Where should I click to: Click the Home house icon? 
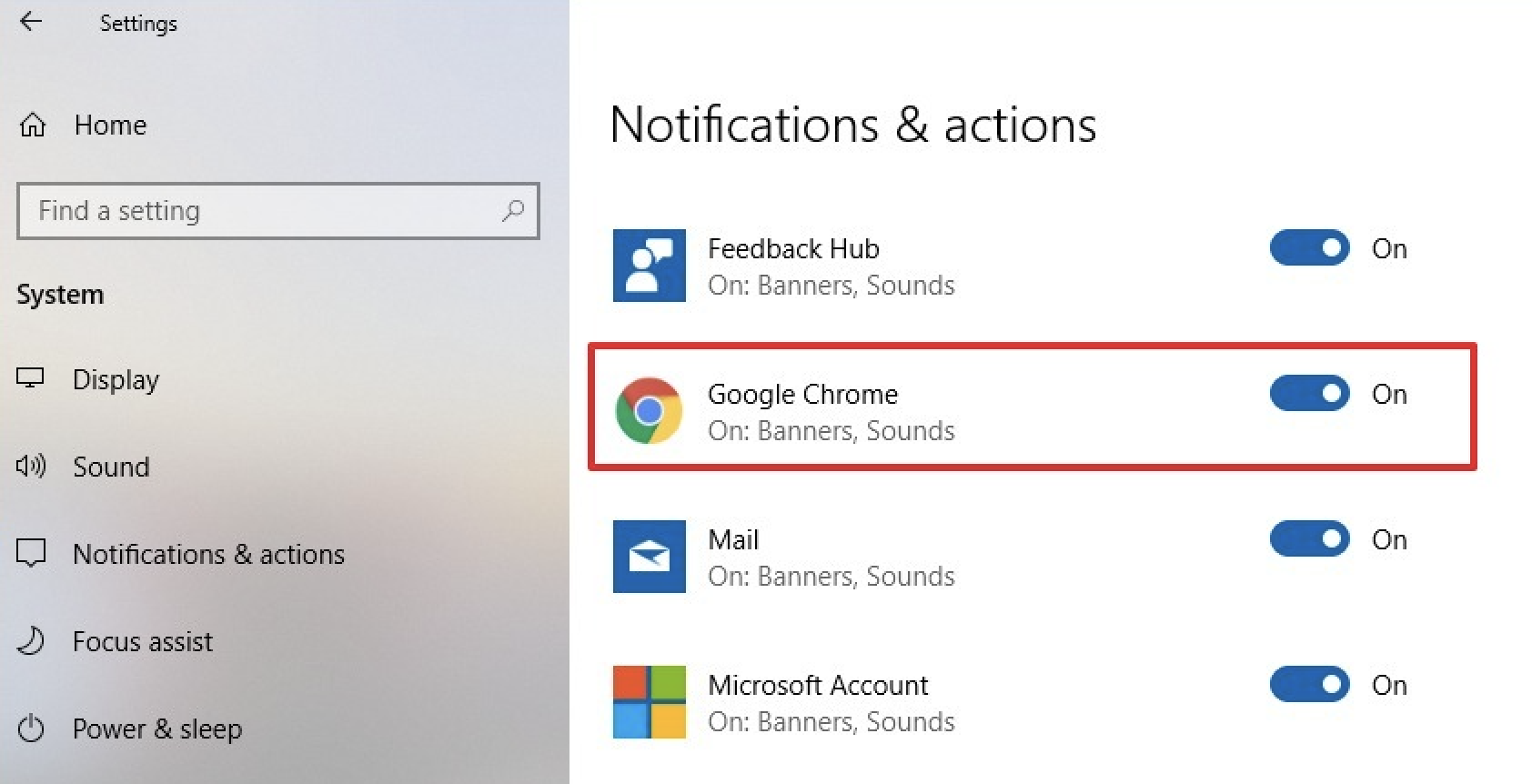(x=33, y=125)
